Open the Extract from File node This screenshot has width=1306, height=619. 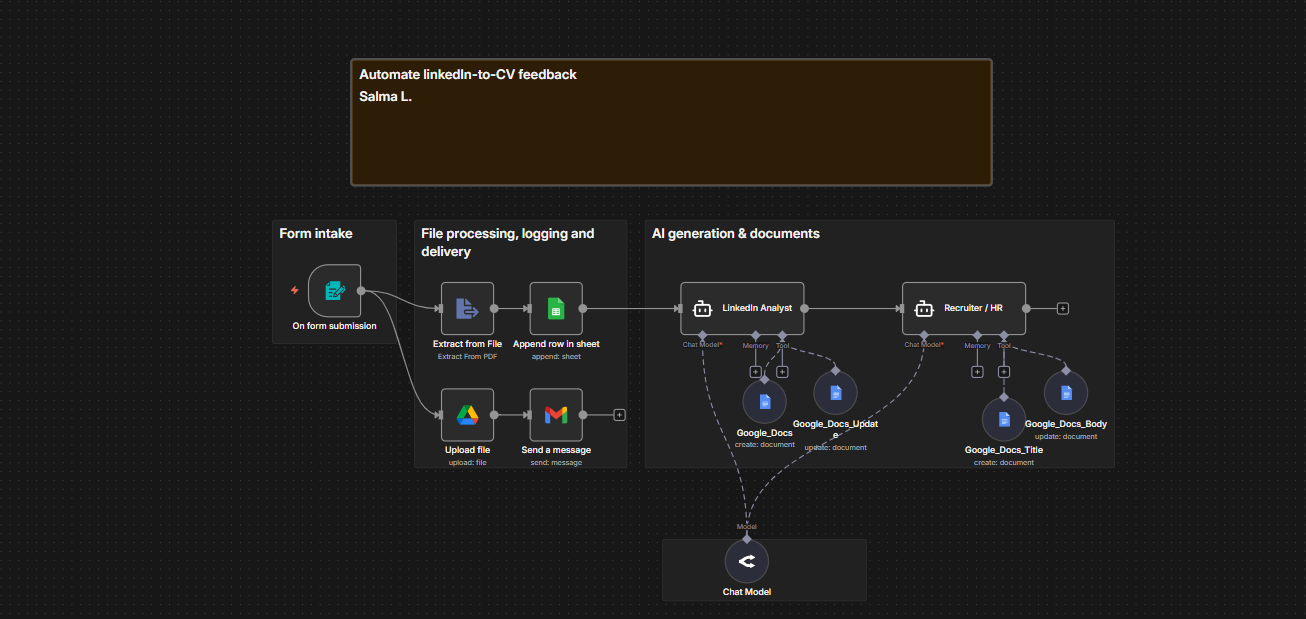coord(467,308)
